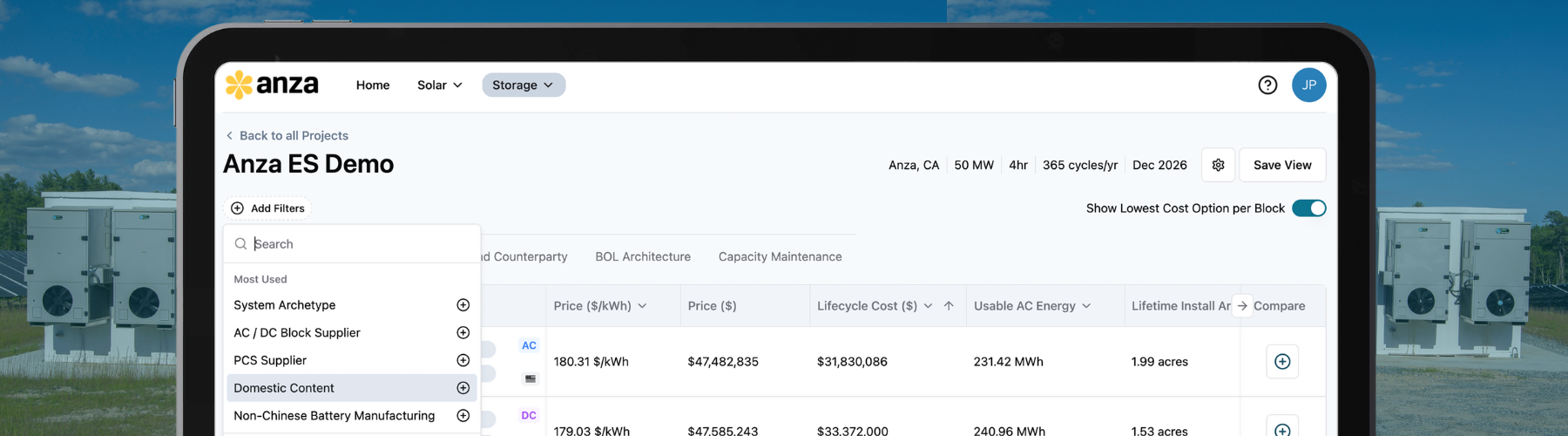Click the anza logo
The width and height of the screenshot is (1568, 436).
point(272,85)
